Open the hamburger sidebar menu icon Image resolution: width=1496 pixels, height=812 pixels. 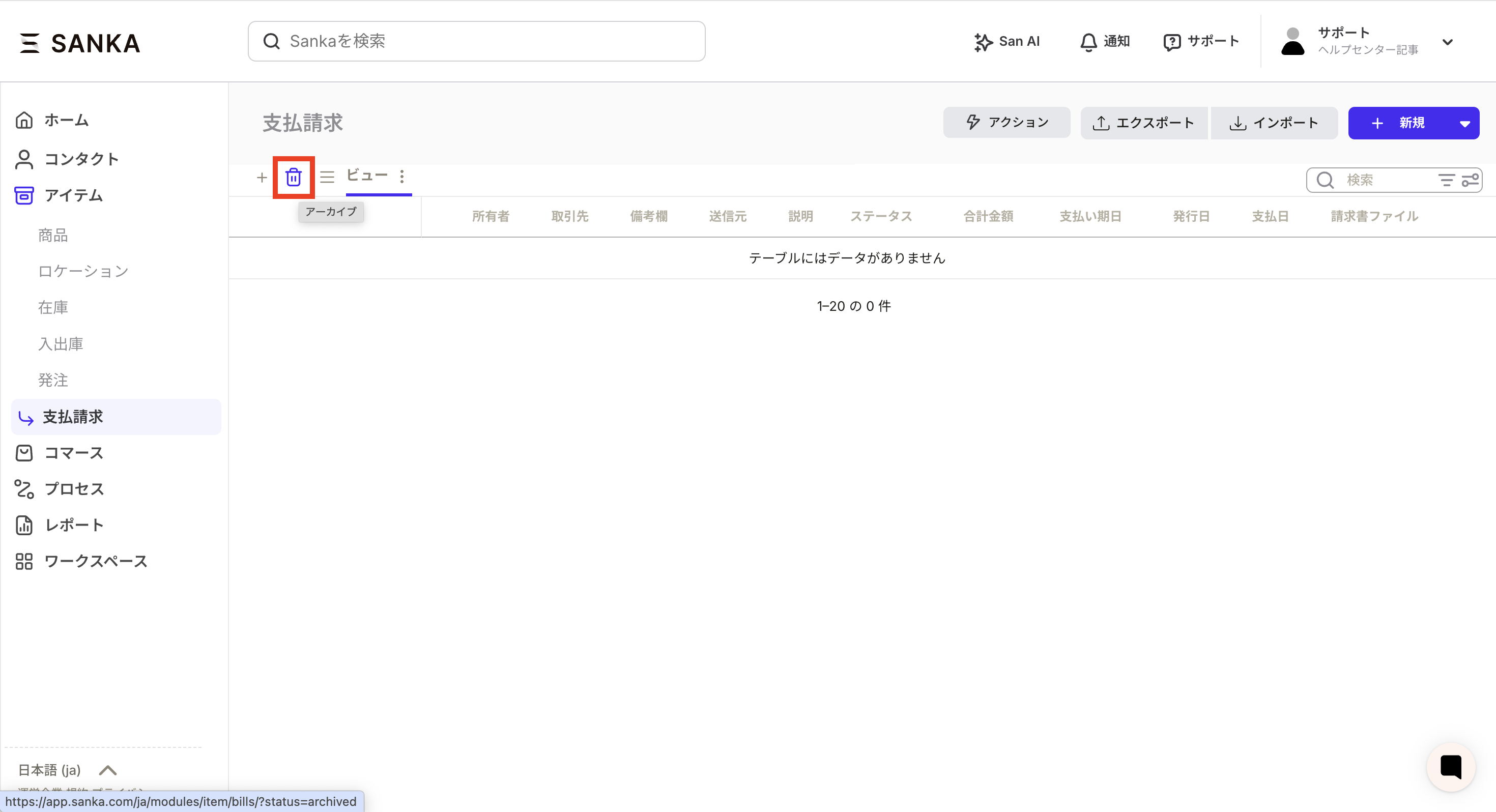[29, 43]
